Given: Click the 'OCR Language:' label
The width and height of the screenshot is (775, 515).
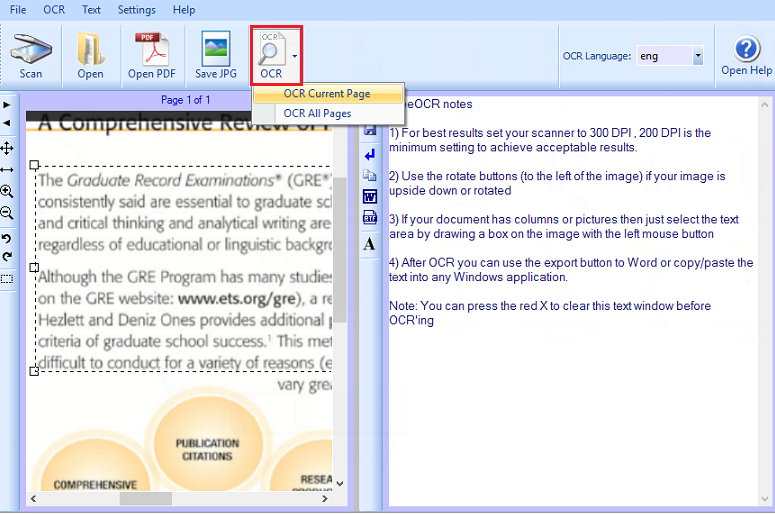Looking at the screenshot, I should pyautogui.click(x=597, y=56).
